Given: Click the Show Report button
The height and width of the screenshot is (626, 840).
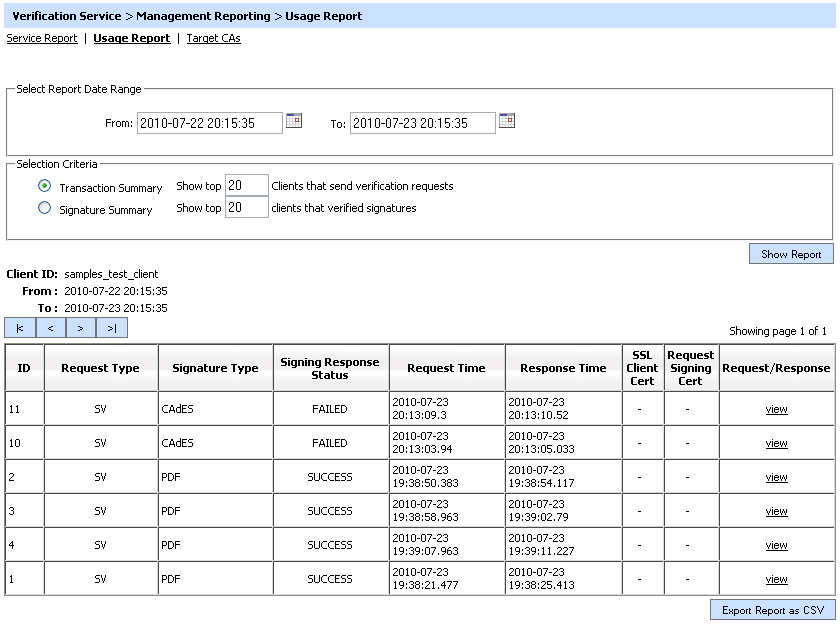Looking at the screenshot, I should (791, 254).
